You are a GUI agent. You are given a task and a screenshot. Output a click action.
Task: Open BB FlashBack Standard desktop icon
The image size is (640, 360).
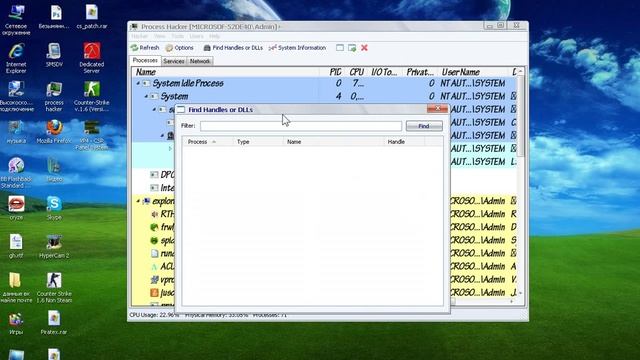click(16, 173)
